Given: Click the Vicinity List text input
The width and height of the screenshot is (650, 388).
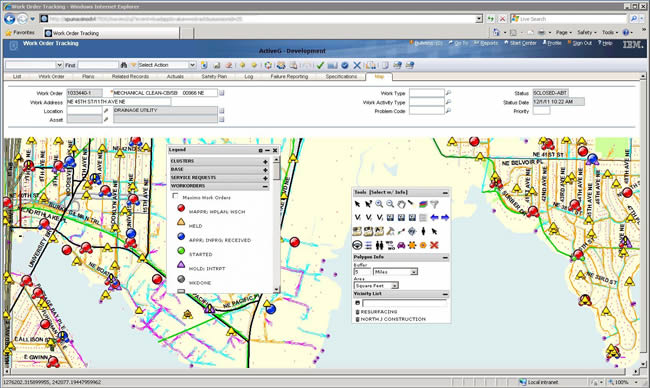Looking at the screenshot, I should [404, 303].
